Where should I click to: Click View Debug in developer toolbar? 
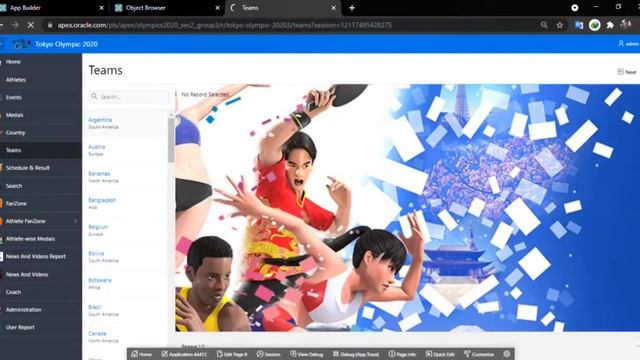click(307, 354)
